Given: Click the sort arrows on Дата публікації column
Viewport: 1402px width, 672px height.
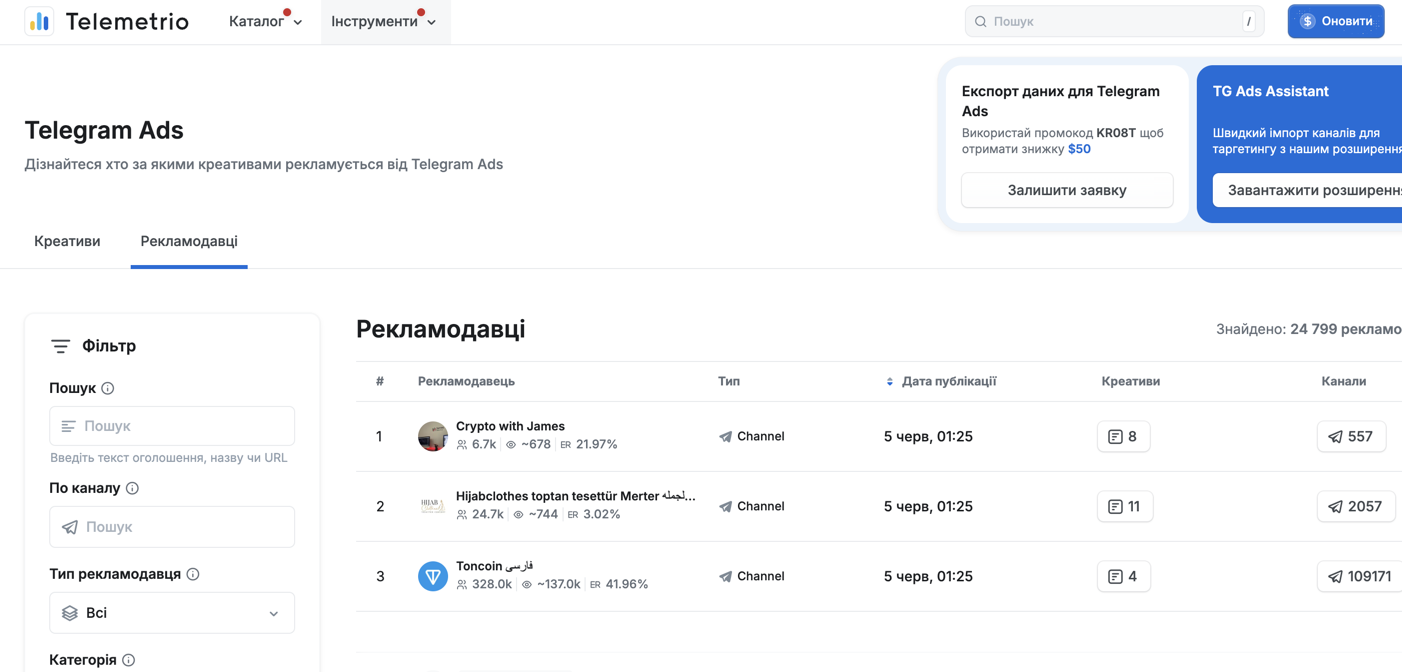Looking at the screenshot, I should click(x=889, y=381).
